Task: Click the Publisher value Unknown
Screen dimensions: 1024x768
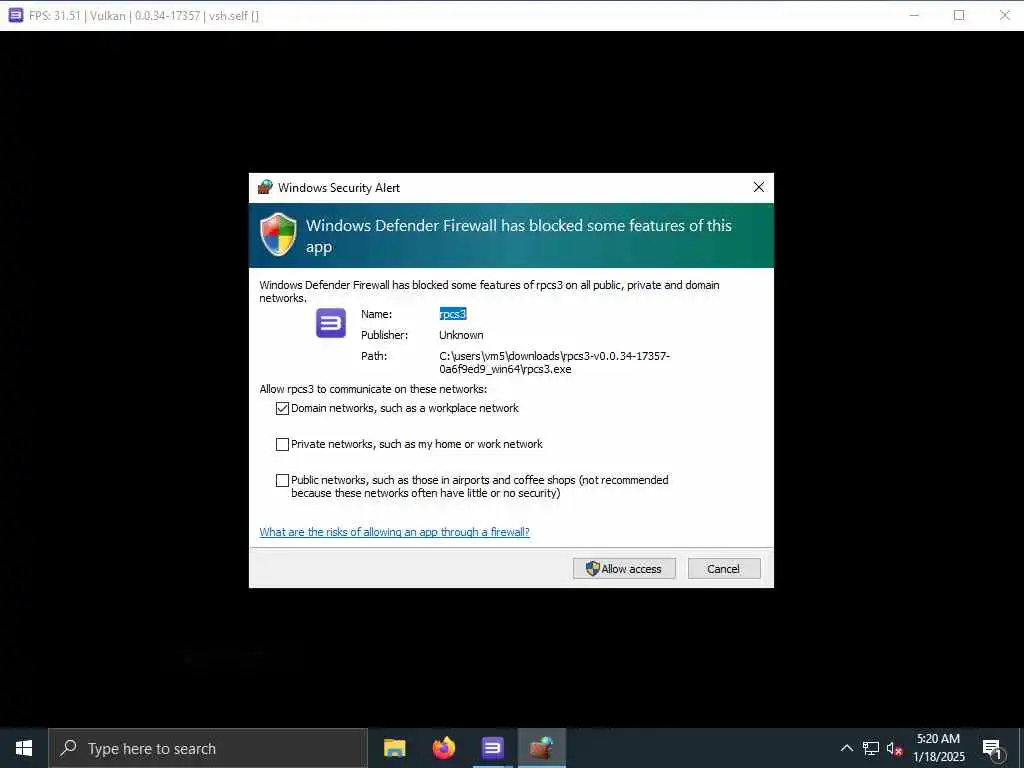Action: pos(461,335)
